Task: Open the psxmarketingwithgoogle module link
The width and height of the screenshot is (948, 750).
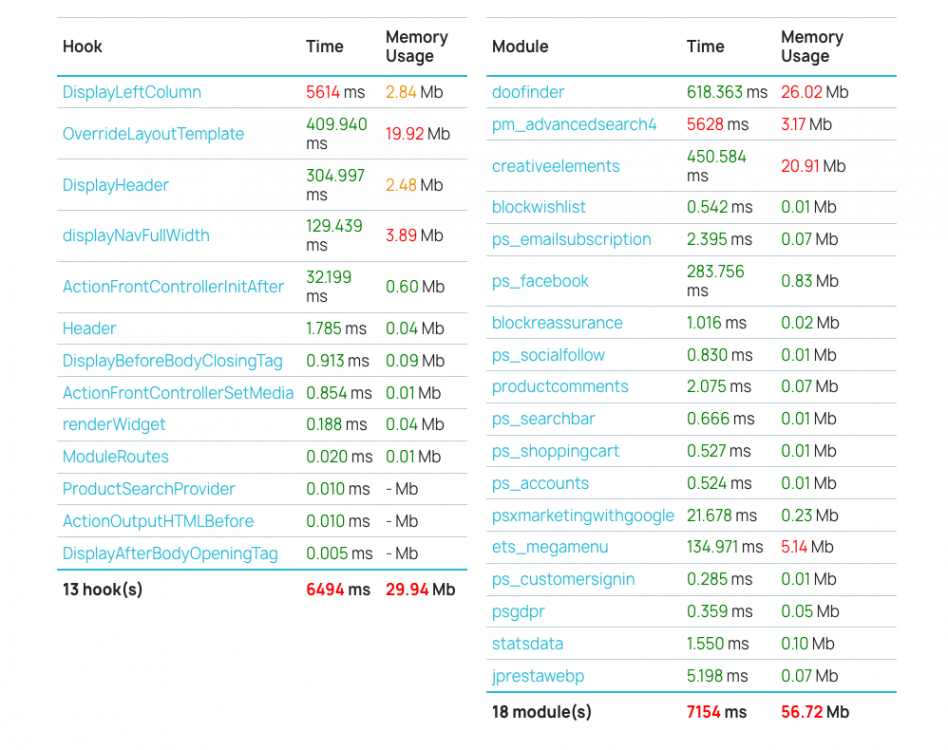Action: click(583, 516)
